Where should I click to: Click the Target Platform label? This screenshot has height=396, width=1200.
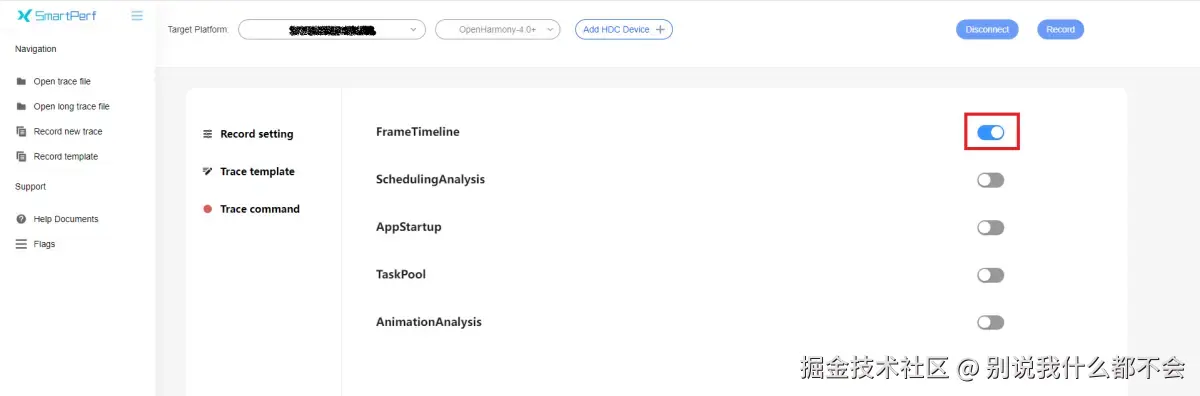click(x=198, y=30)
